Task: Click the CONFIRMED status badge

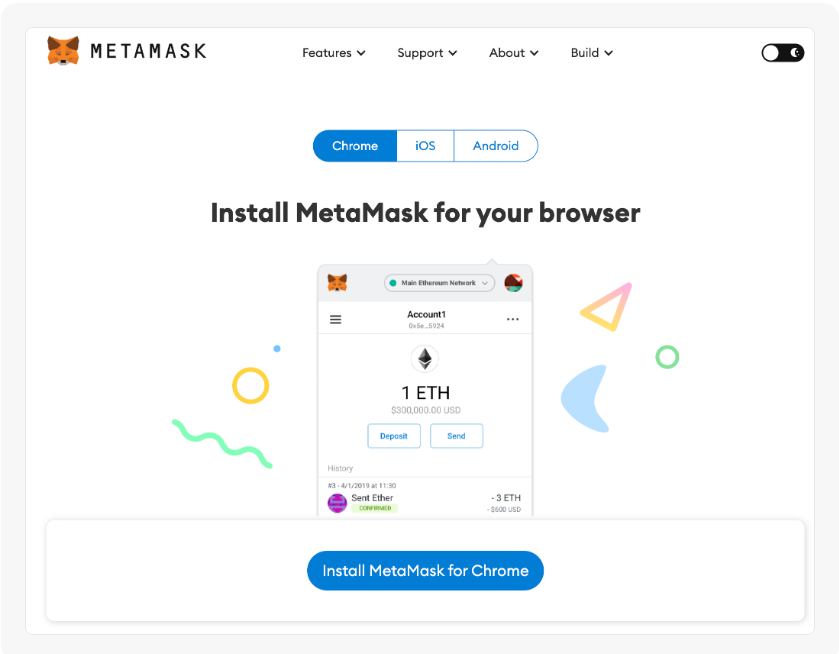Action: pos(375,508)
